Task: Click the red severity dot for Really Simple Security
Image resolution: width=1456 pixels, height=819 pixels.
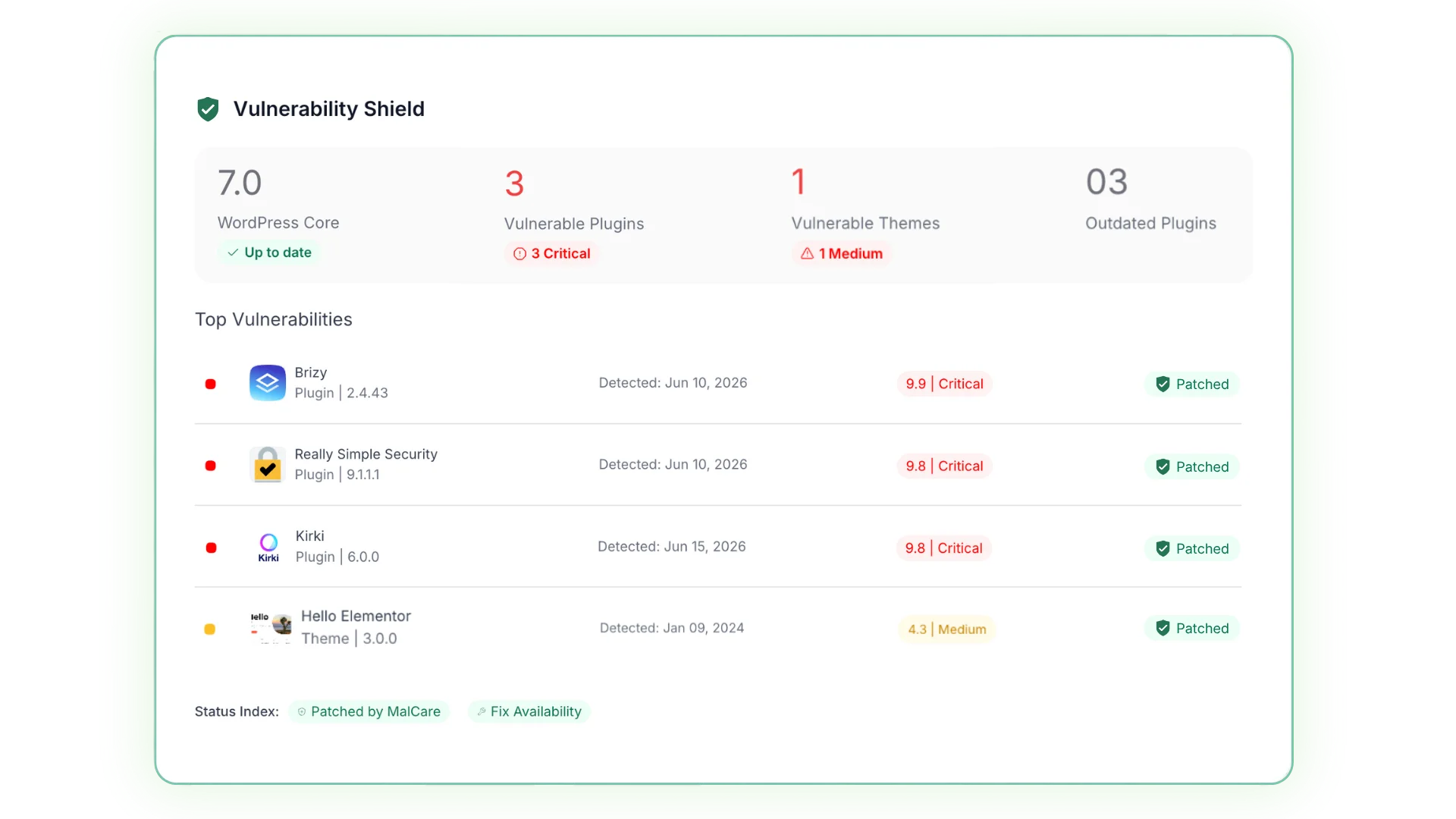Action: coord(211,466)
